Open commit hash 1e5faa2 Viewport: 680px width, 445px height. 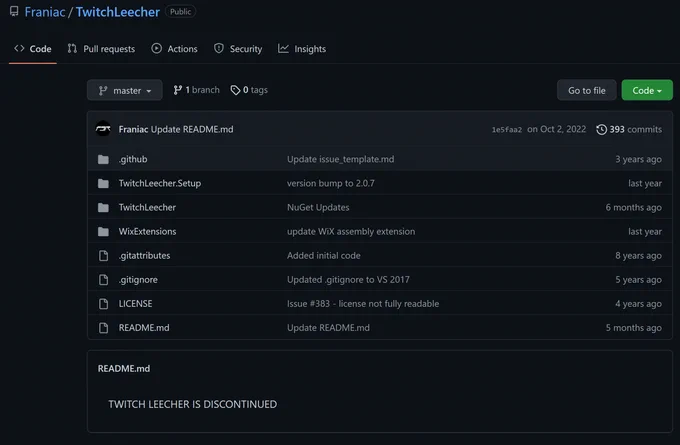(507, 130)
